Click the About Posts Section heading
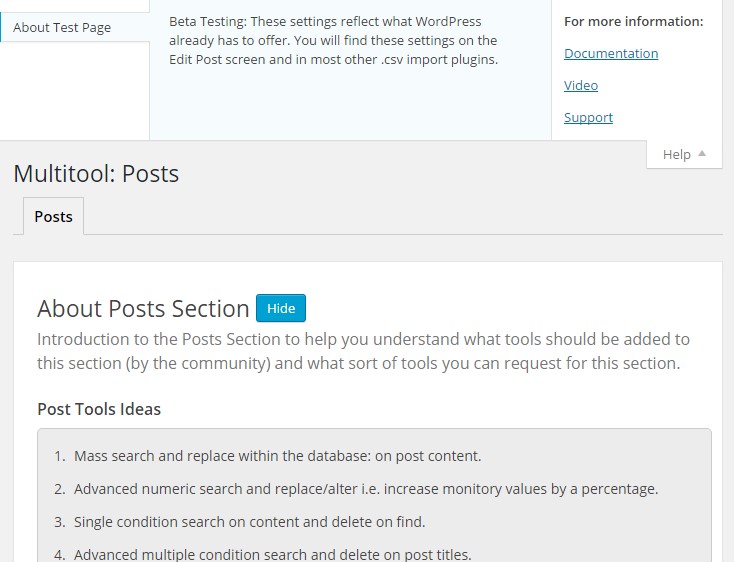Screen dimensions: 734x562 (143, 309)
